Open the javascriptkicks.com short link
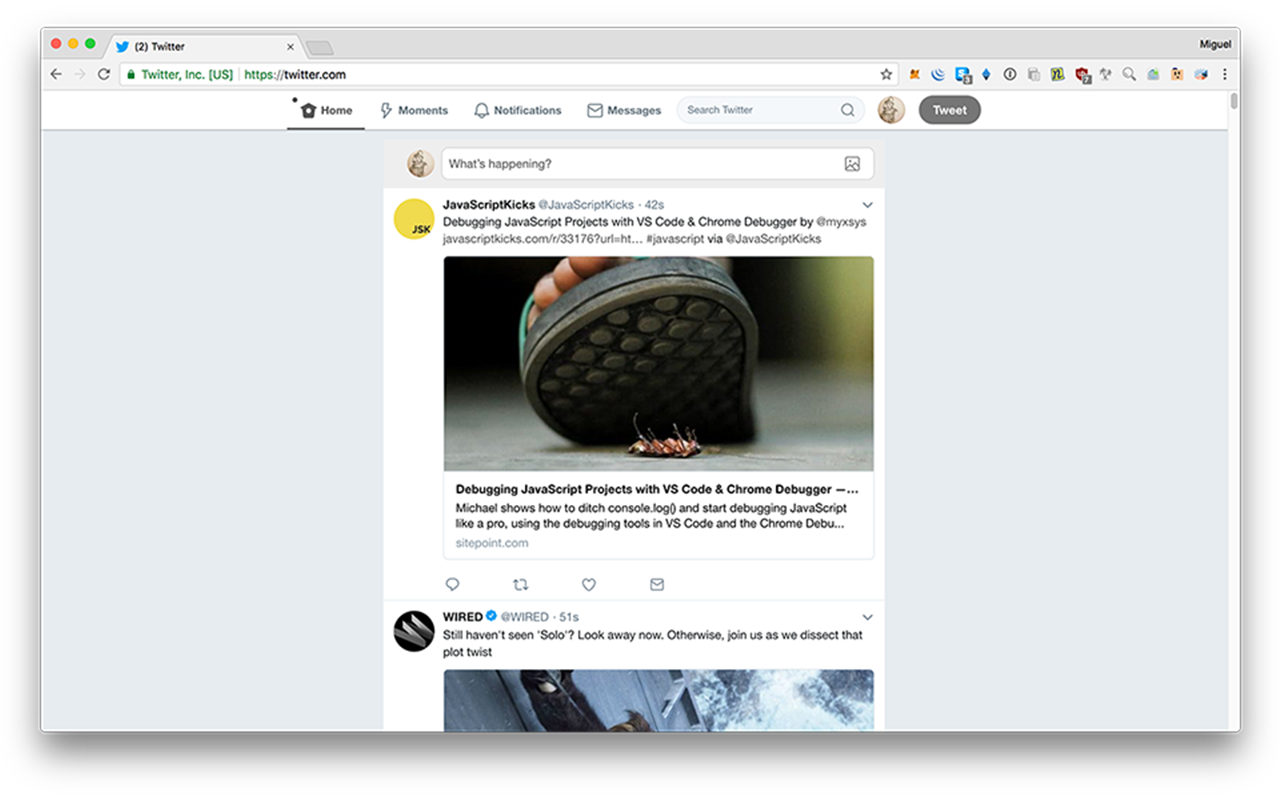 pyautogui.click(x=543, y=239)
